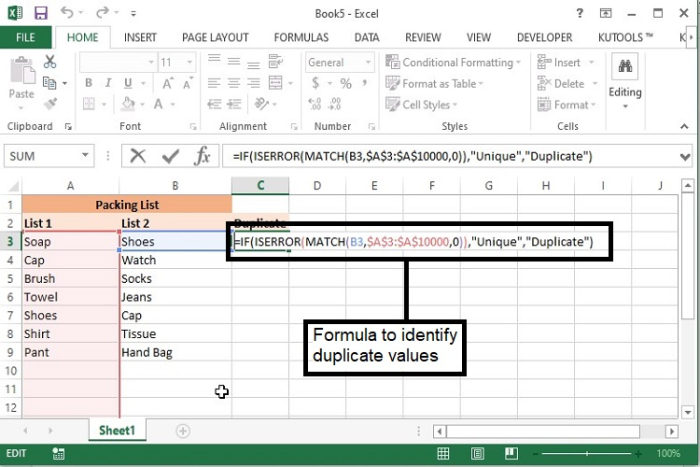Confirm formula with the Enter checkmark
This screenshot has width=700, height=467.
click(170, 156)
